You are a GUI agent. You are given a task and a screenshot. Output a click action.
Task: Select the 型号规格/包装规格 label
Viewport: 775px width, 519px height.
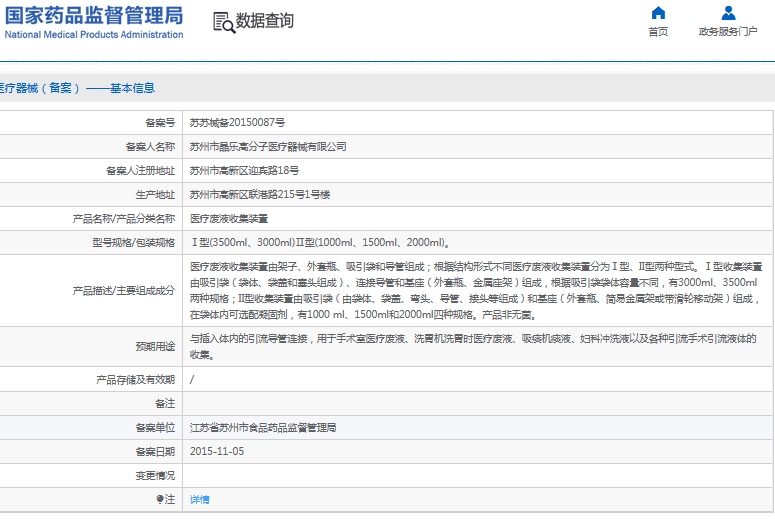133,243
